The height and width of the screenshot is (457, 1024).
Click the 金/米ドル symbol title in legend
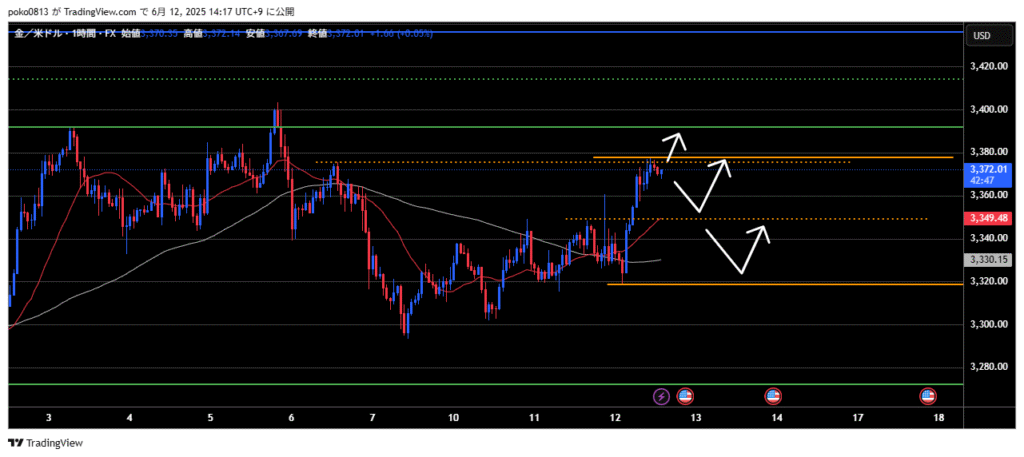tap(38, 33)
